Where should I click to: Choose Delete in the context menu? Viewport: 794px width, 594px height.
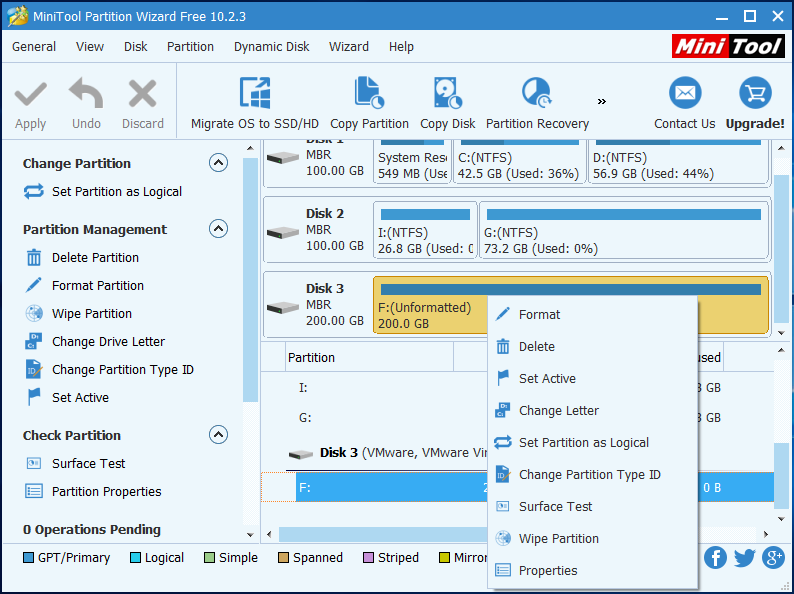click(592, 347)
